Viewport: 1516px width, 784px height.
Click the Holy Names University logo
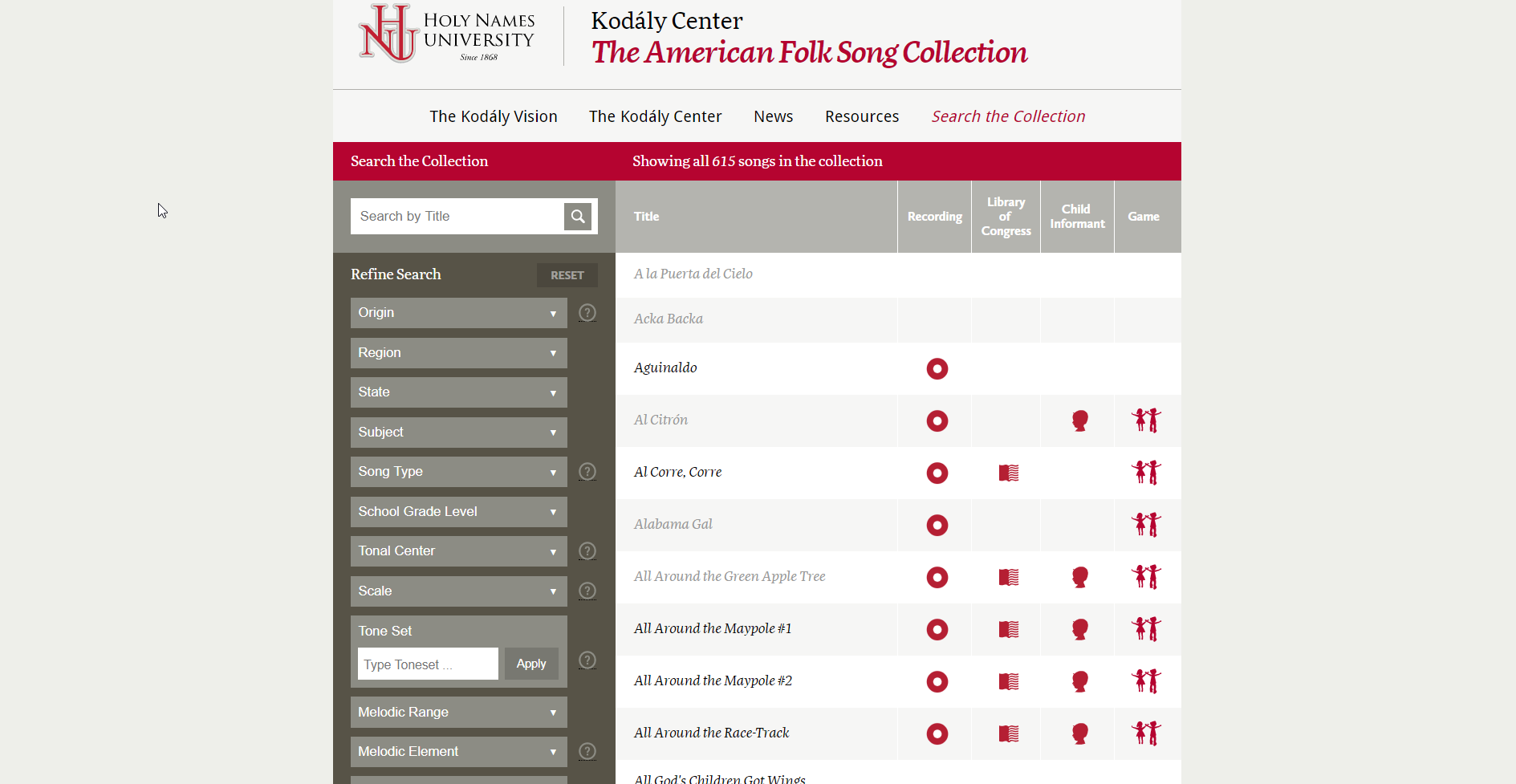coord(447,33)
